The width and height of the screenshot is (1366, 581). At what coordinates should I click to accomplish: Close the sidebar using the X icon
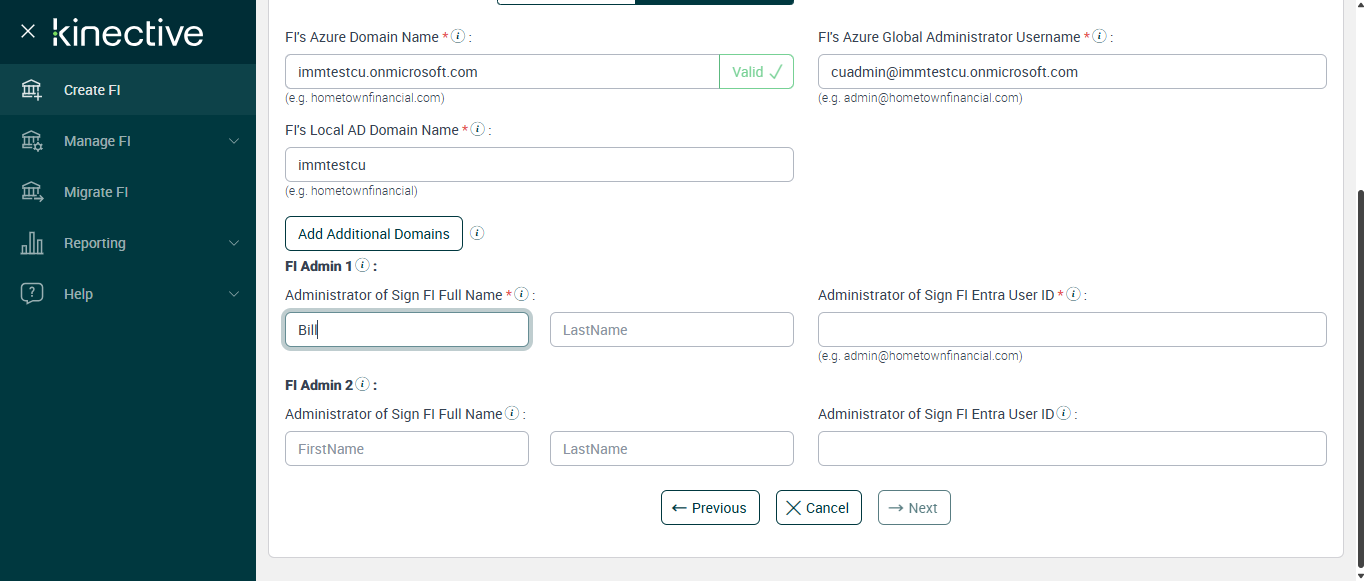28,32
